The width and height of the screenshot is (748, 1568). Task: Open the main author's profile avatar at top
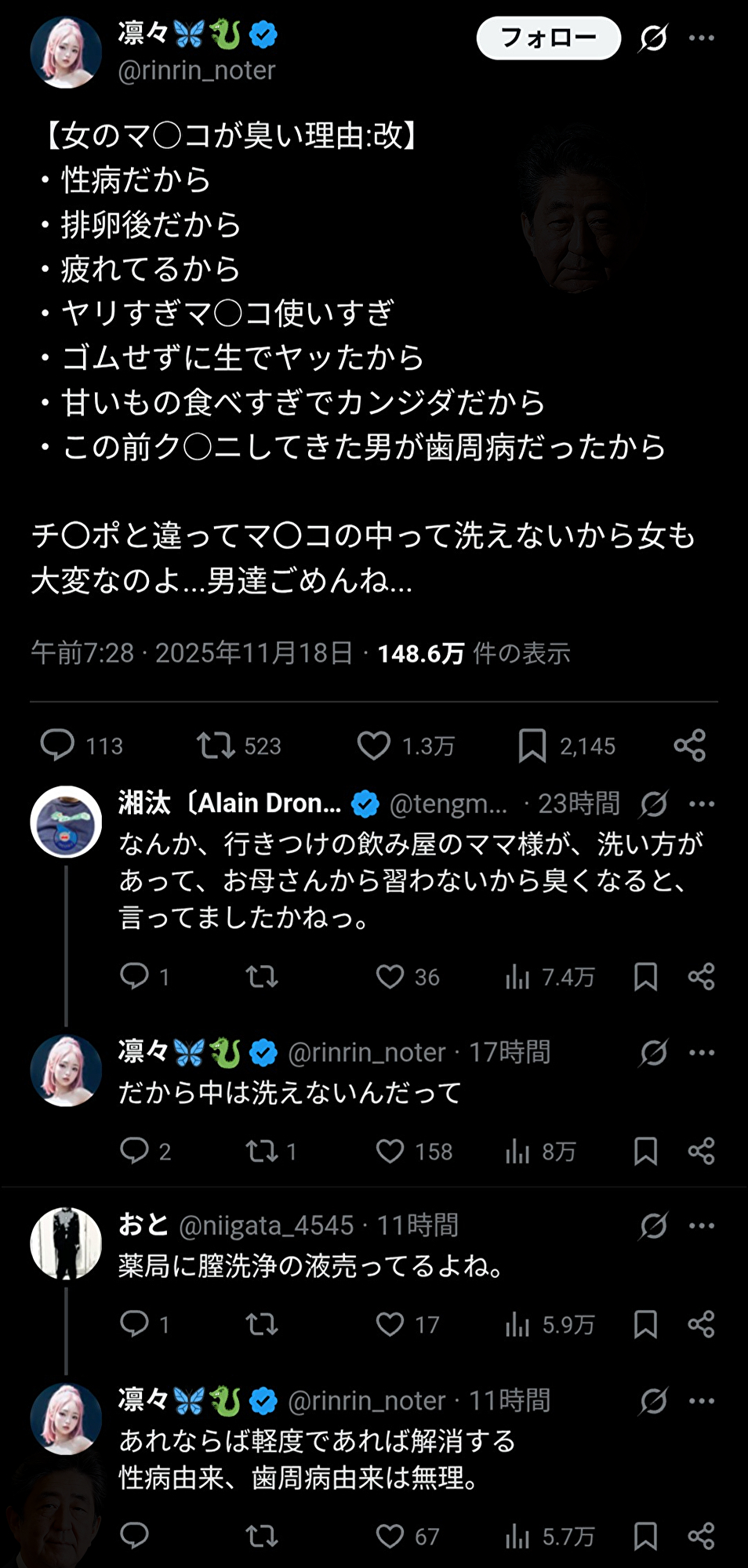click(66, 52)
